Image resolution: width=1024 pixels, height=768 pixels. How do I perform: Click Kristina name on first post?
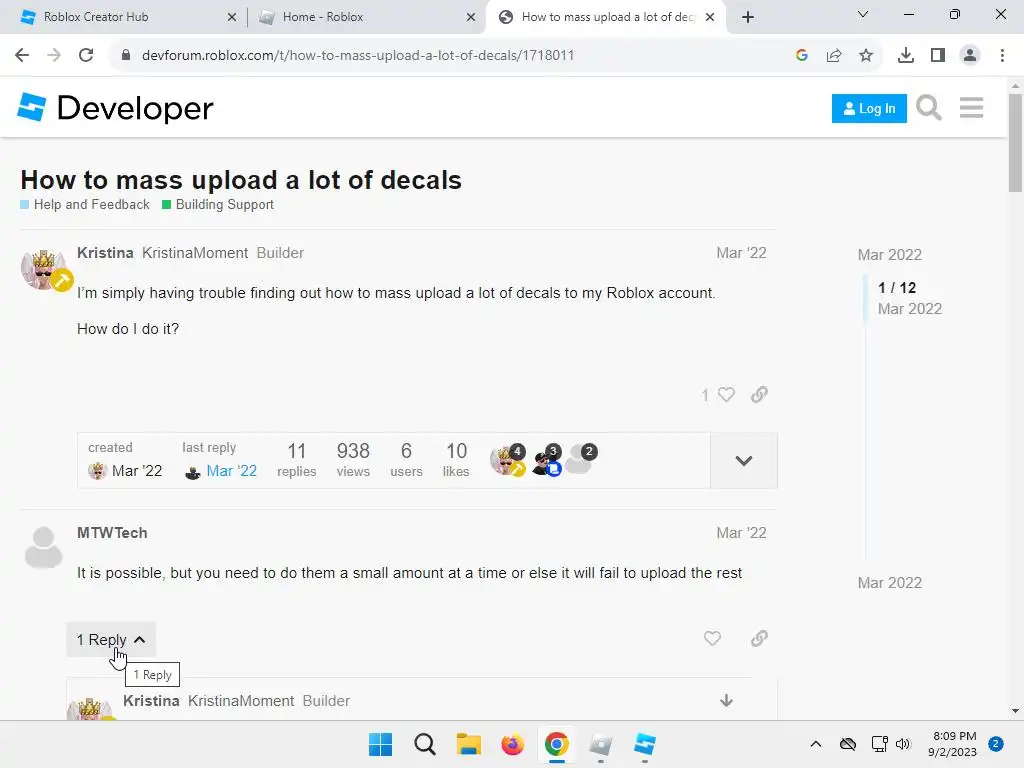click(105, 253)
